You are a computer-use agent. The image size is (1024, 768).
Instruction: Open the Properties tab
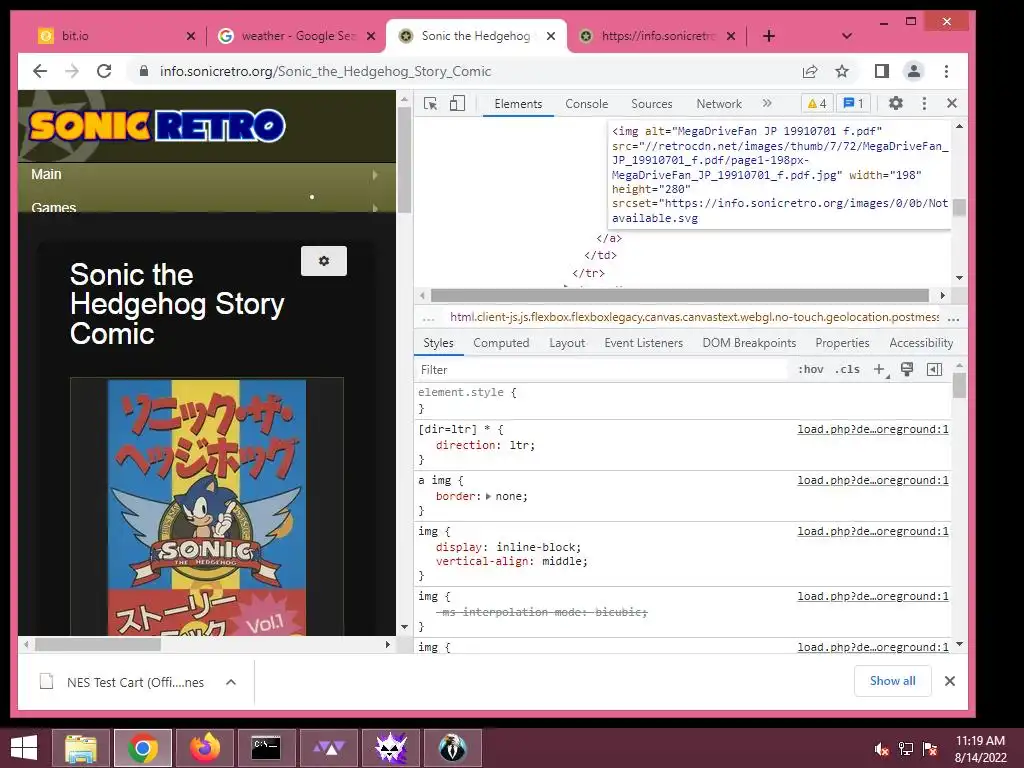[x=842, y=343]
